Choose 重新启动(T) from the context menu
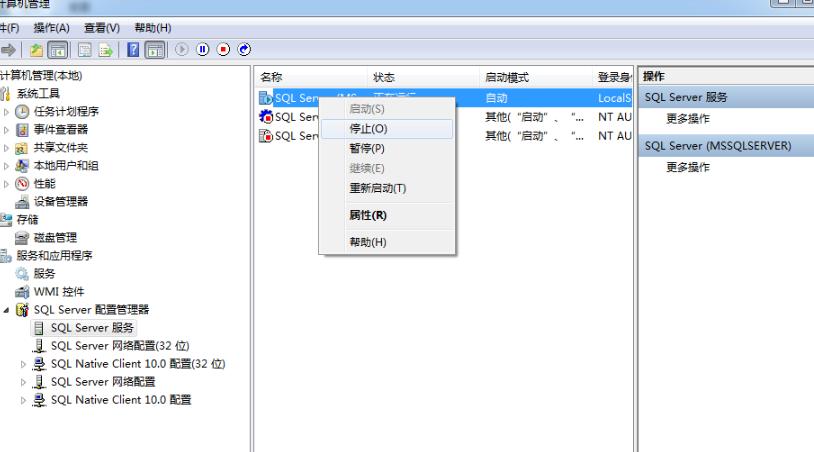Viewport: 814px width, 452px height. click(x=377, y=188)
